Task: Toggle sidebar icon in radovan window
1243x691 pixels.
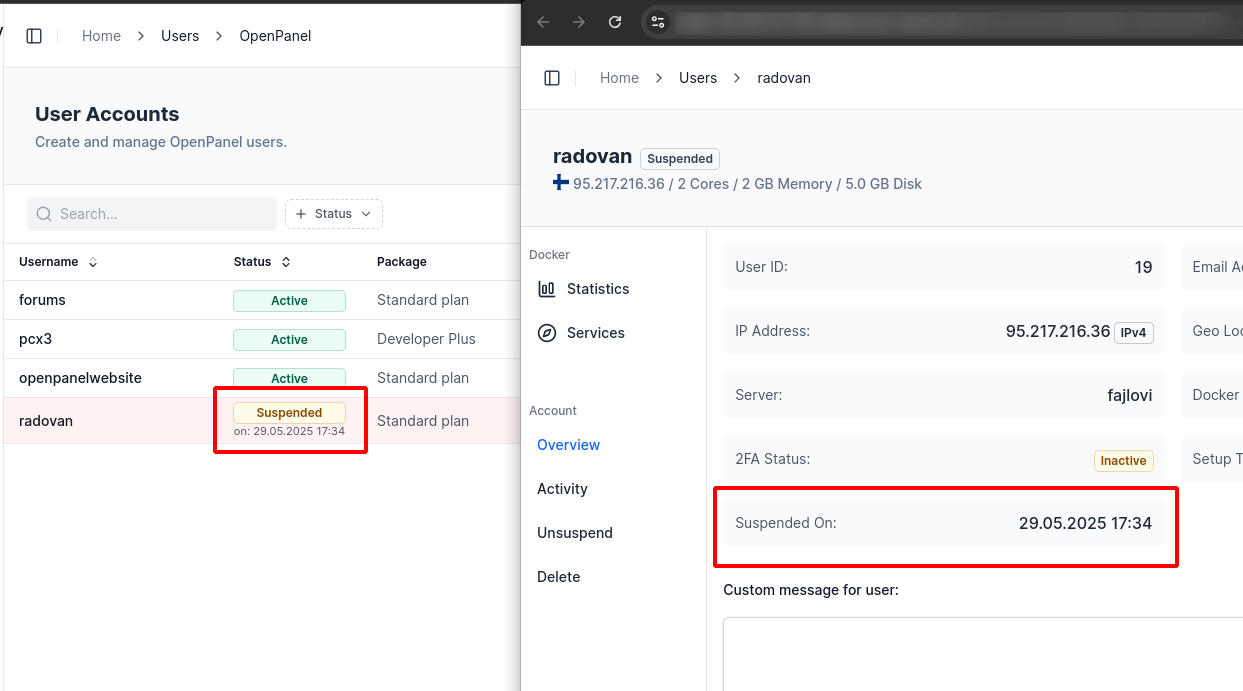Action: coord(552,78)
